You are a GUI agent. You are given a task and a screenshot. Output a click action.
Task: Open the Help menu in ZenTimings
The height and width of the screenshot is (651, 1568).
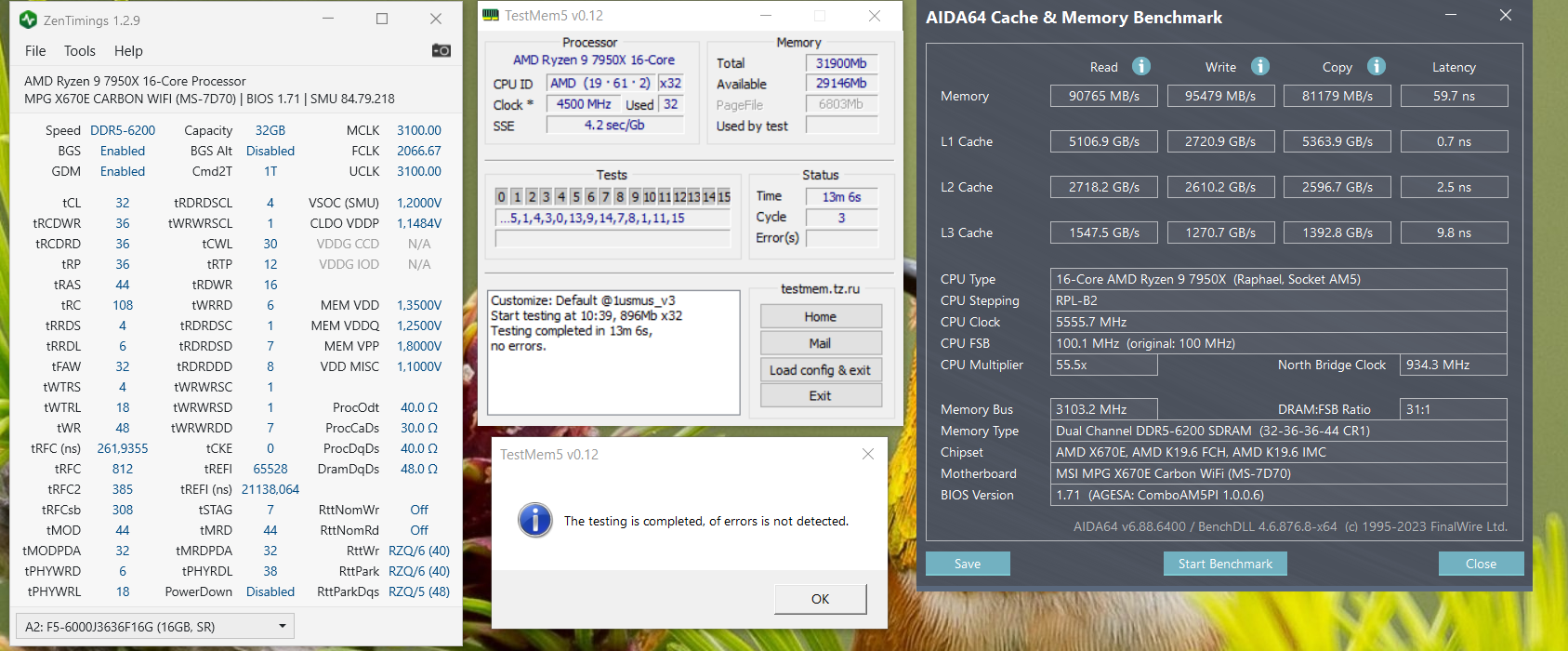pyautogui.click(x=128, y=51)
